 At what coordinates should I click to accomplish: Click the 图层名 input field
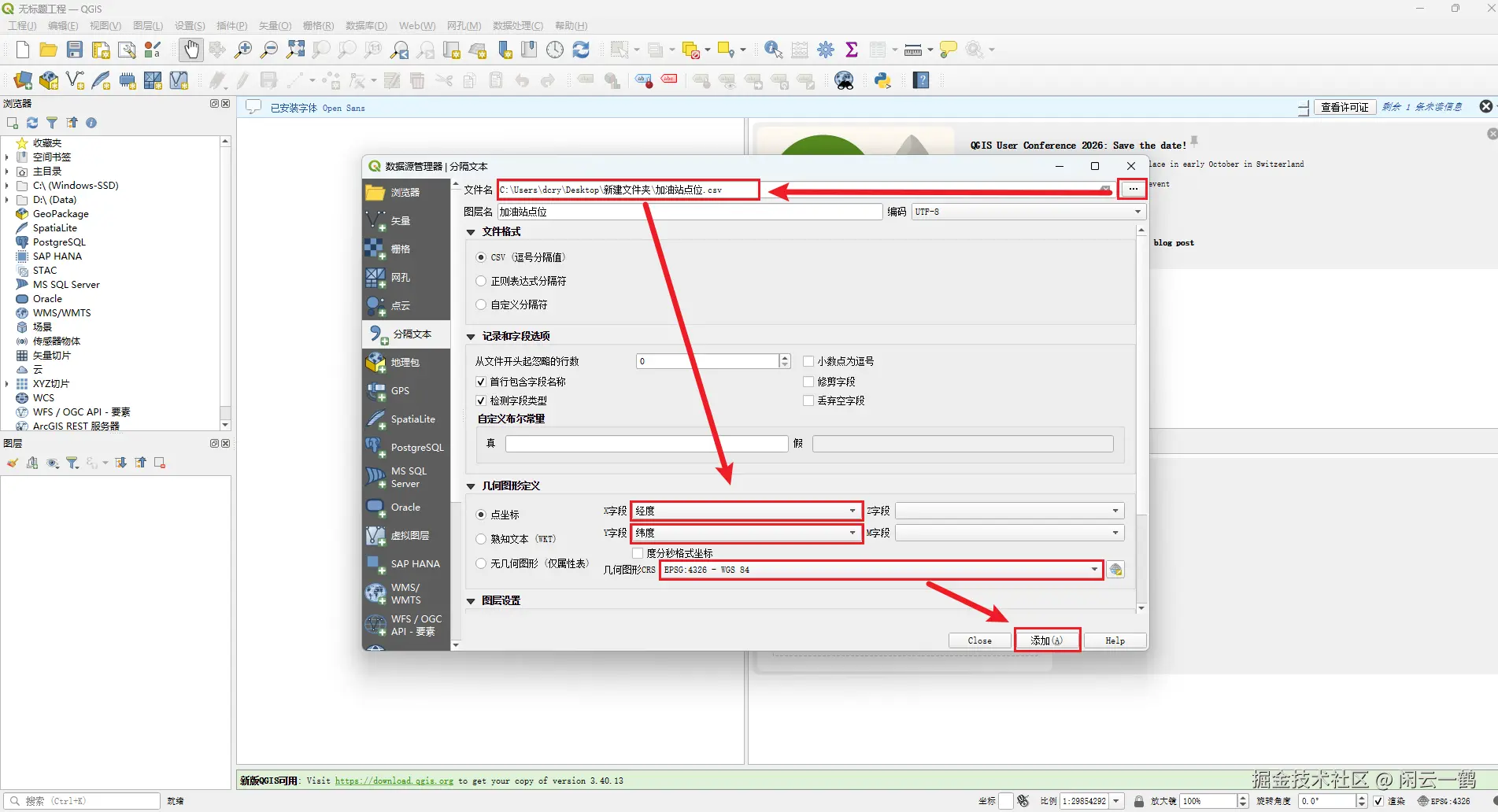click(689, 212)
